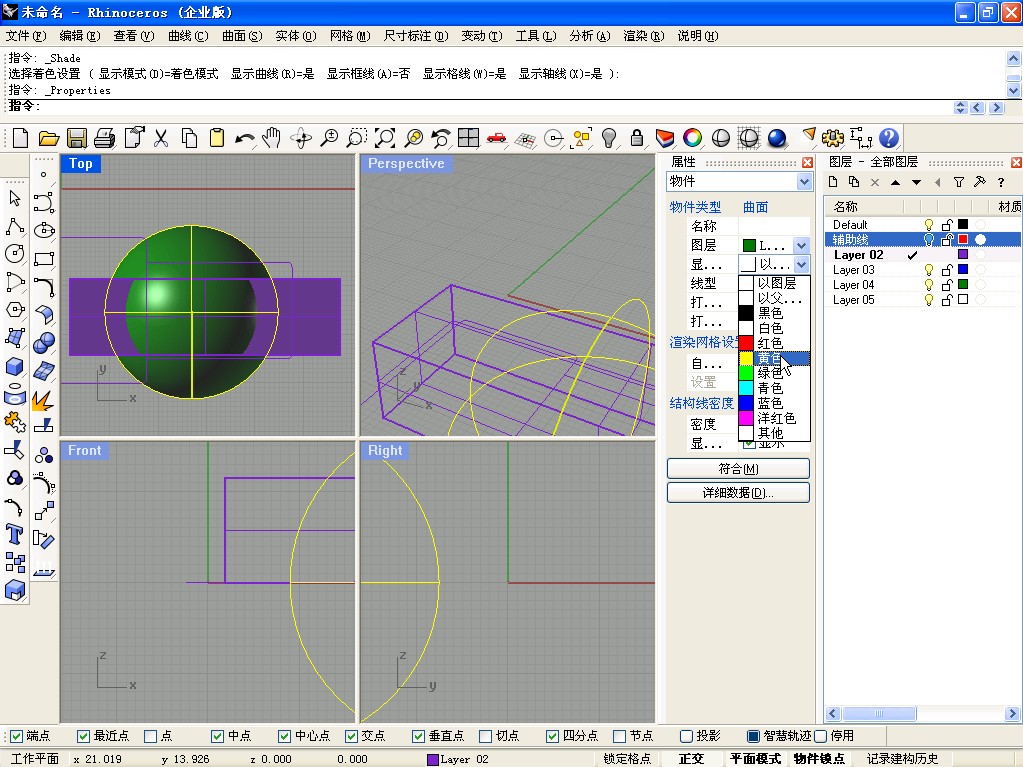Expand the 图层 layer dropdown in properties

(x=800, y=245)
